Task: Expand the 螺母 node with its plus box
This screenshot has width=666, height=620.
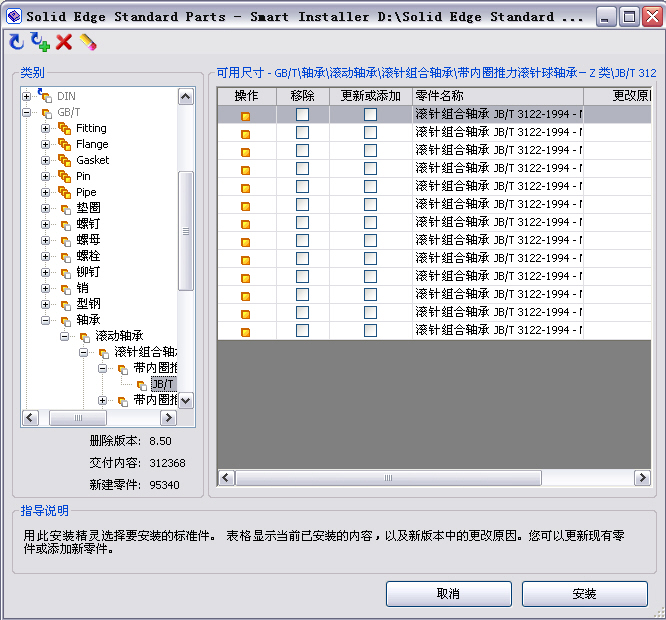Action: (x=45, y=240)
